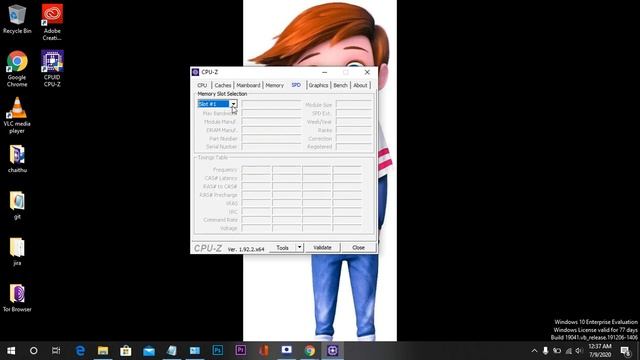Select the CPUID CPU-Z desktop shortcut
This screenshot has height=360, width=640.
coord(52,69)
